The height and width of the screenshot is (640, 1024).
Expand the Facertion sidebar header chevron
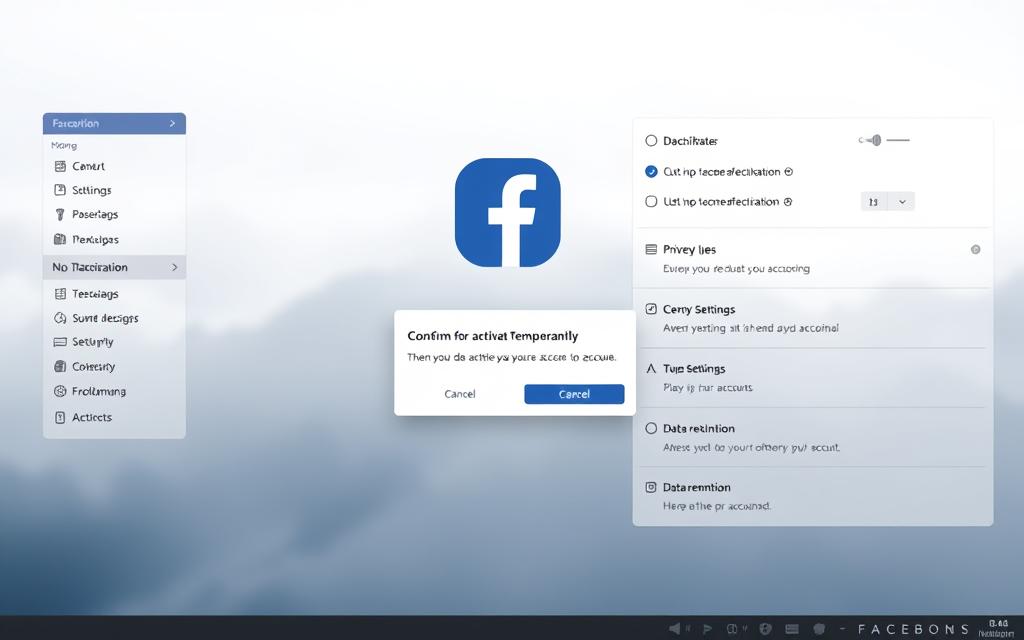point(172,123)
